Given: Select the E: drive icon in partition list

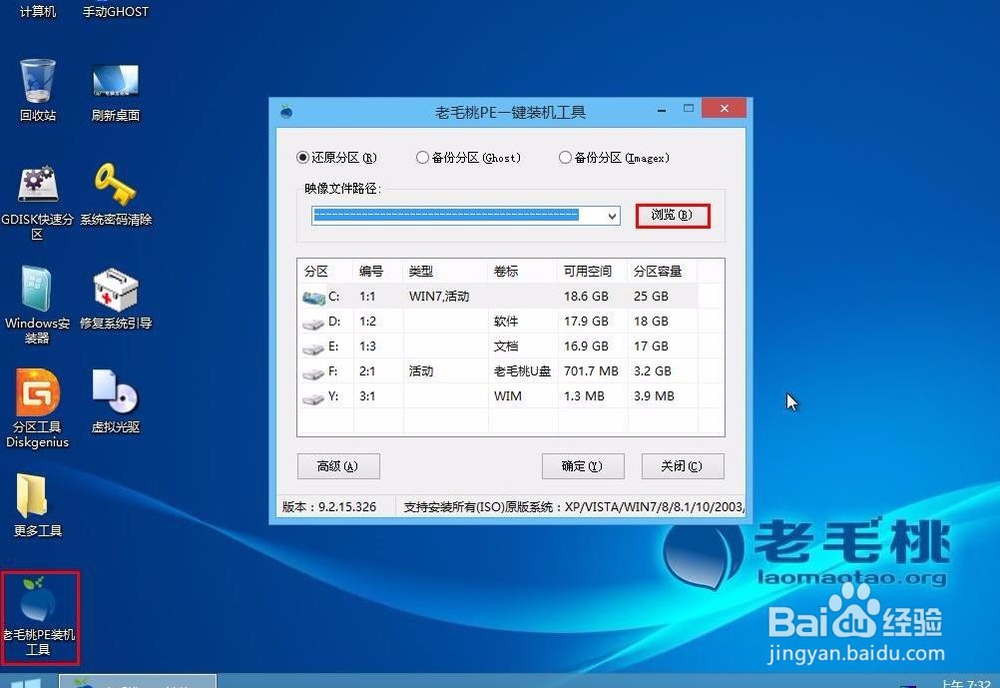Looking at the screenshot, I should coord(313,348).
